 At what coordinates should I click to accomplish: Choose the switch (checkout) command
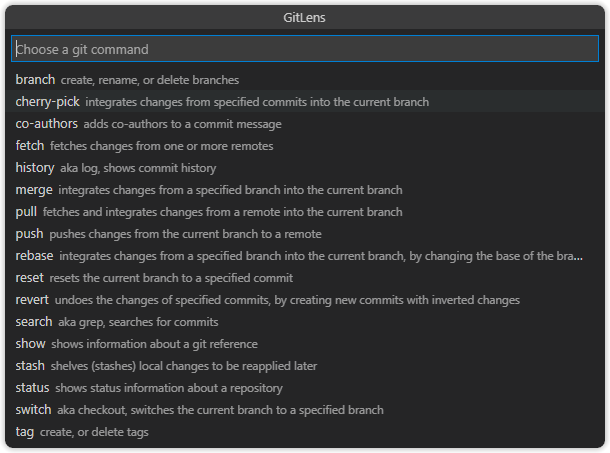(305, 409)
